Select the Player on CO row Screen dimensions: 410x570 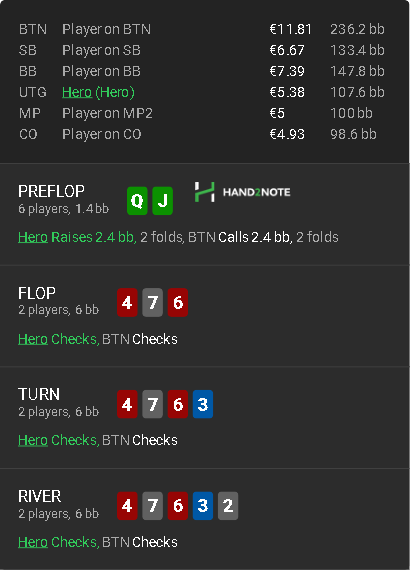coord(202,135)
